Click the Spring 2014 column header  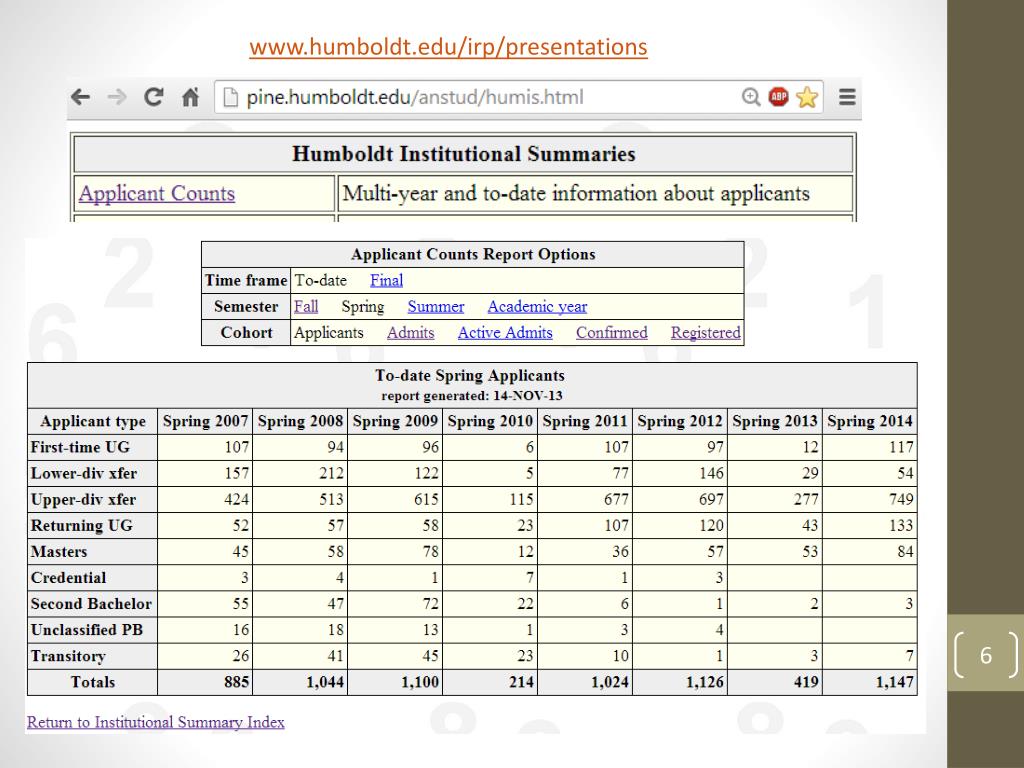point(870,421)
